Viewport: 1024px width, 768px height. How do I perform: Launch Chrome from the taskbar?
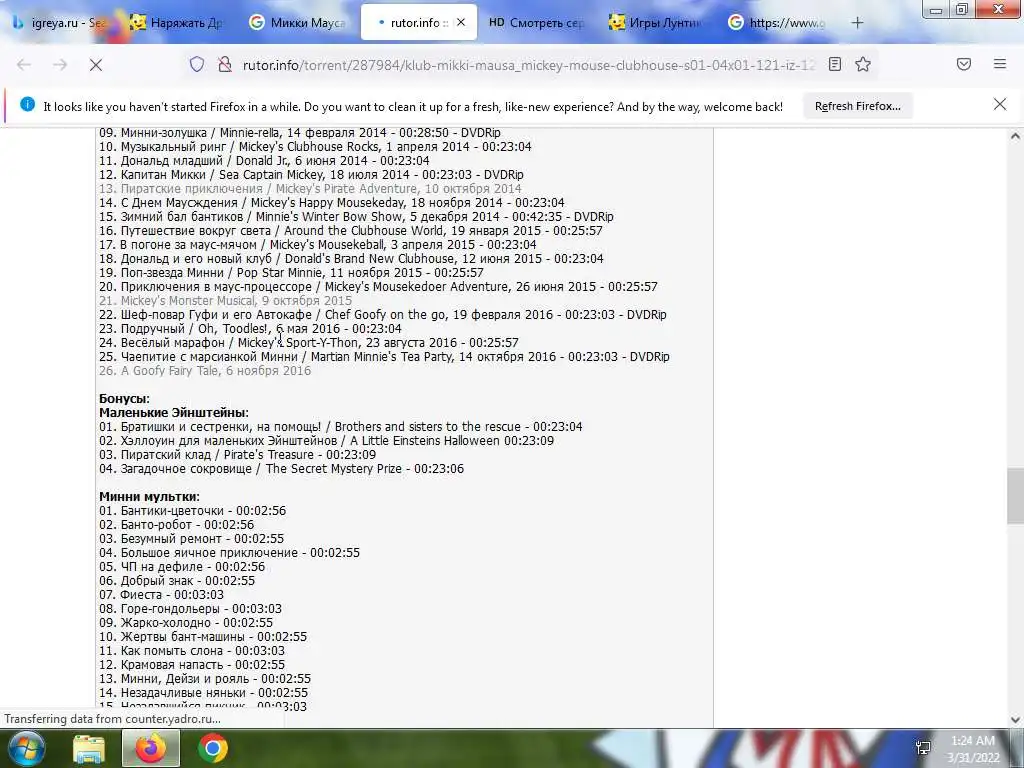point(213,749)
